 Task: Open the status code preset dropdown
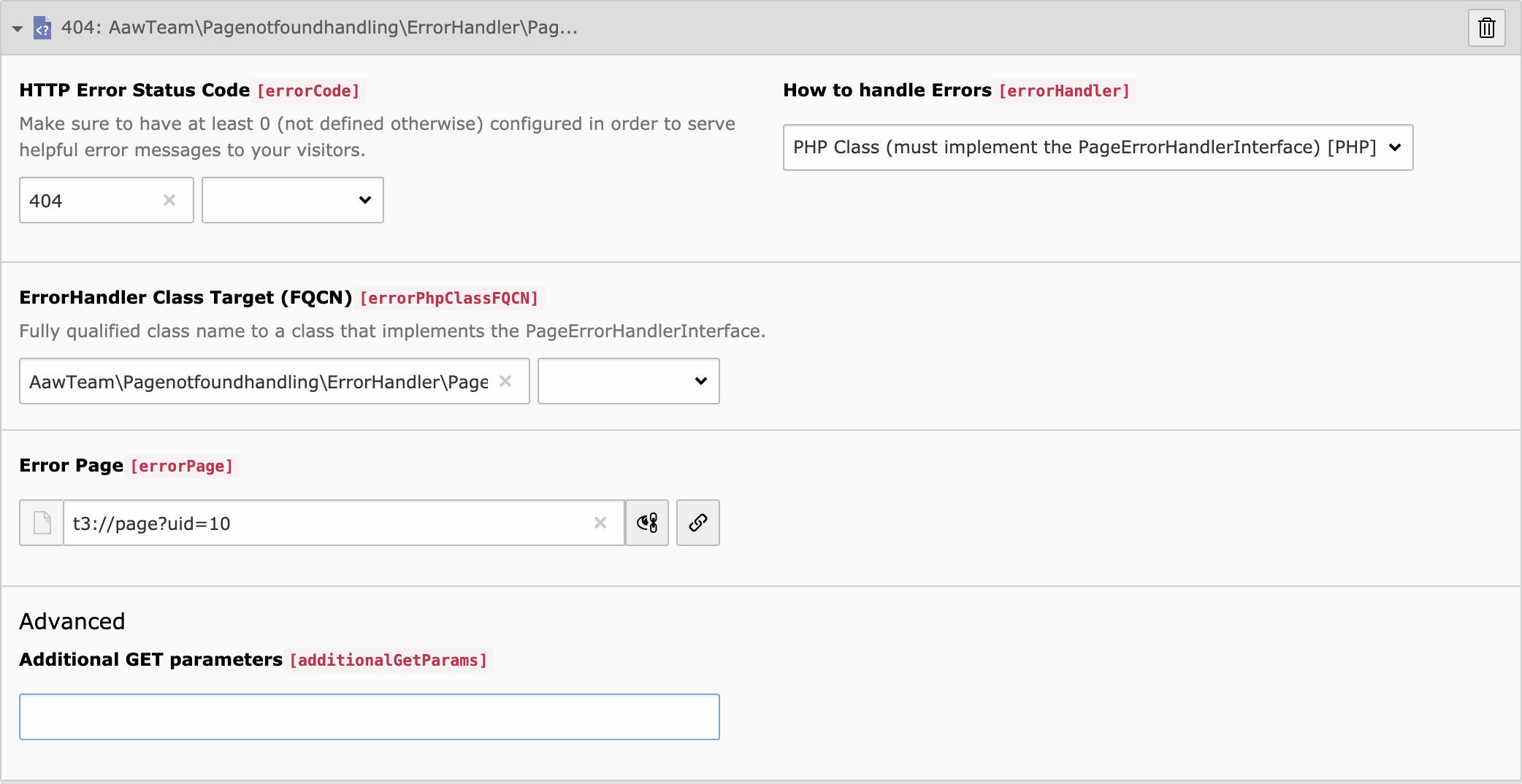coord(293,200)
